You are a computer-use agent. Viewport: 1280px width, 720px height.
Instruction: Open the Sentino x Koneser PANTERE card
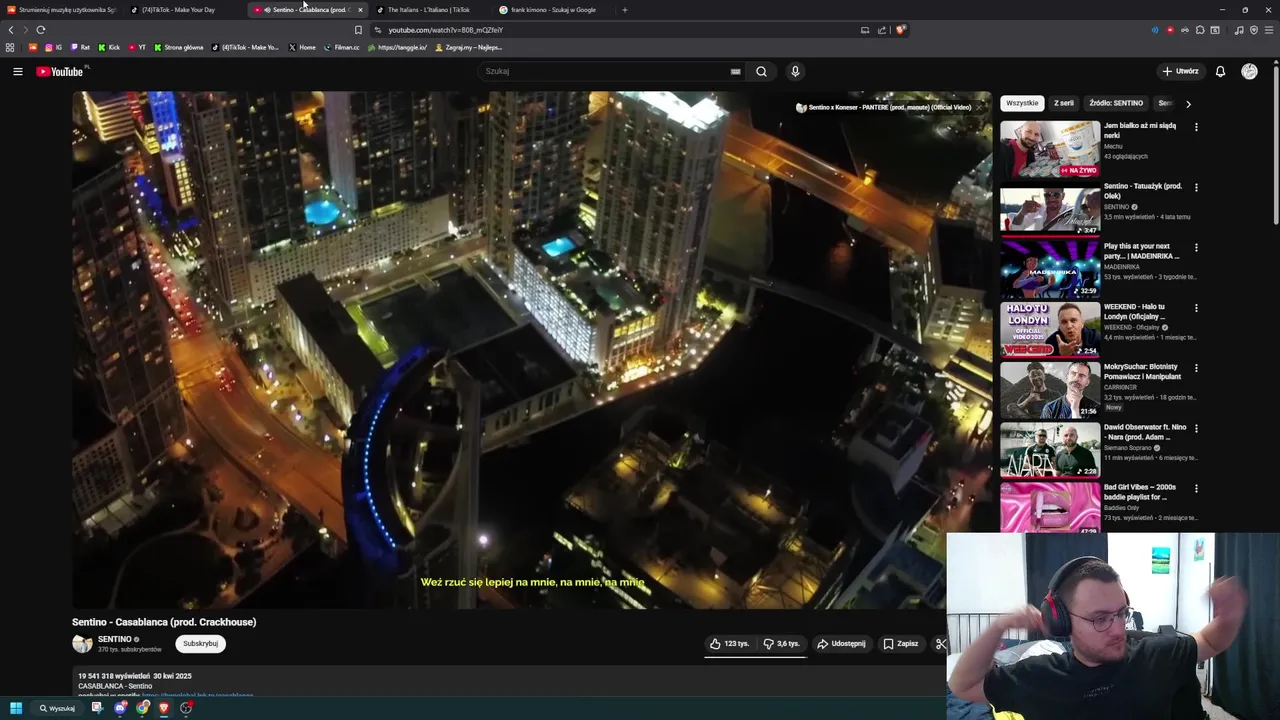(884, 107)
